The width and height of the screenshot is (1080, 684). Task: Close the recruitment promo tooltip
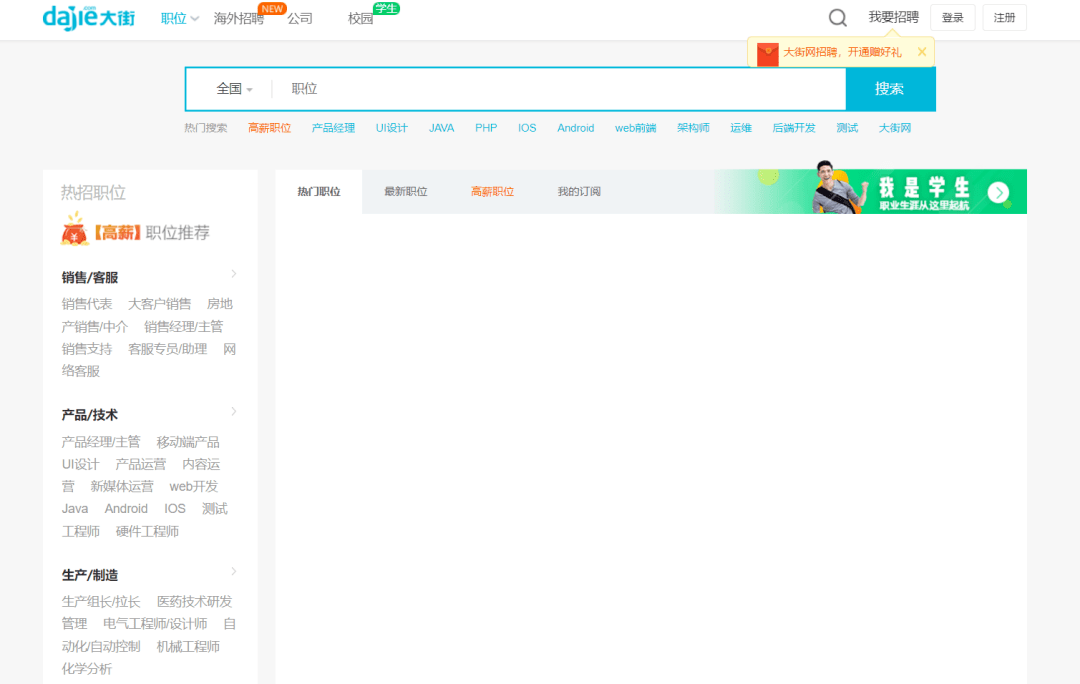922,52
